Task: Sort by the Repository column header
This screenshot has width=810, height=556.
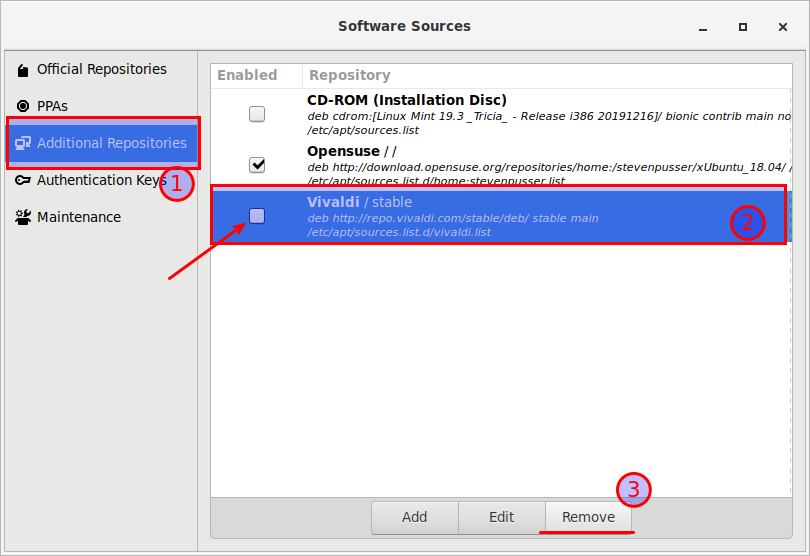Action: [547, 75]
